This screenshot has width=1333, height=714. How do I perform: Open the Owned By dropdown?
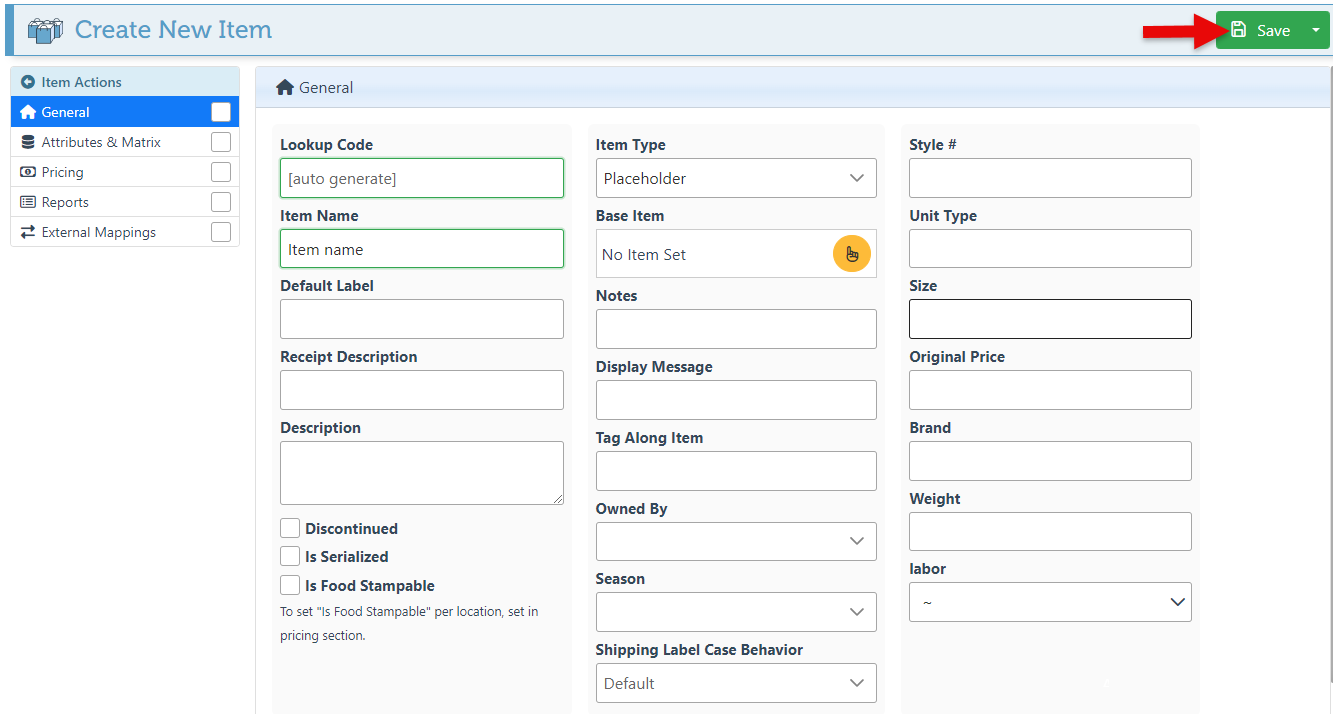[x=736, y=541]
